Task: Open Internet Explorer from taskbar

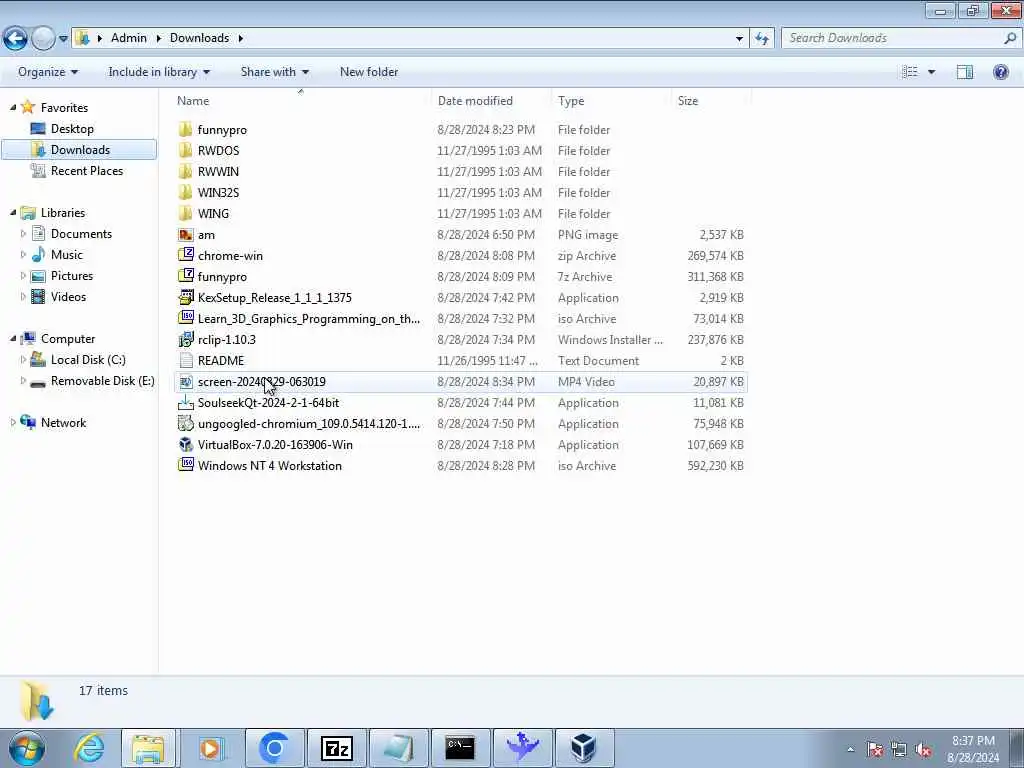Action: pos(88,748)
